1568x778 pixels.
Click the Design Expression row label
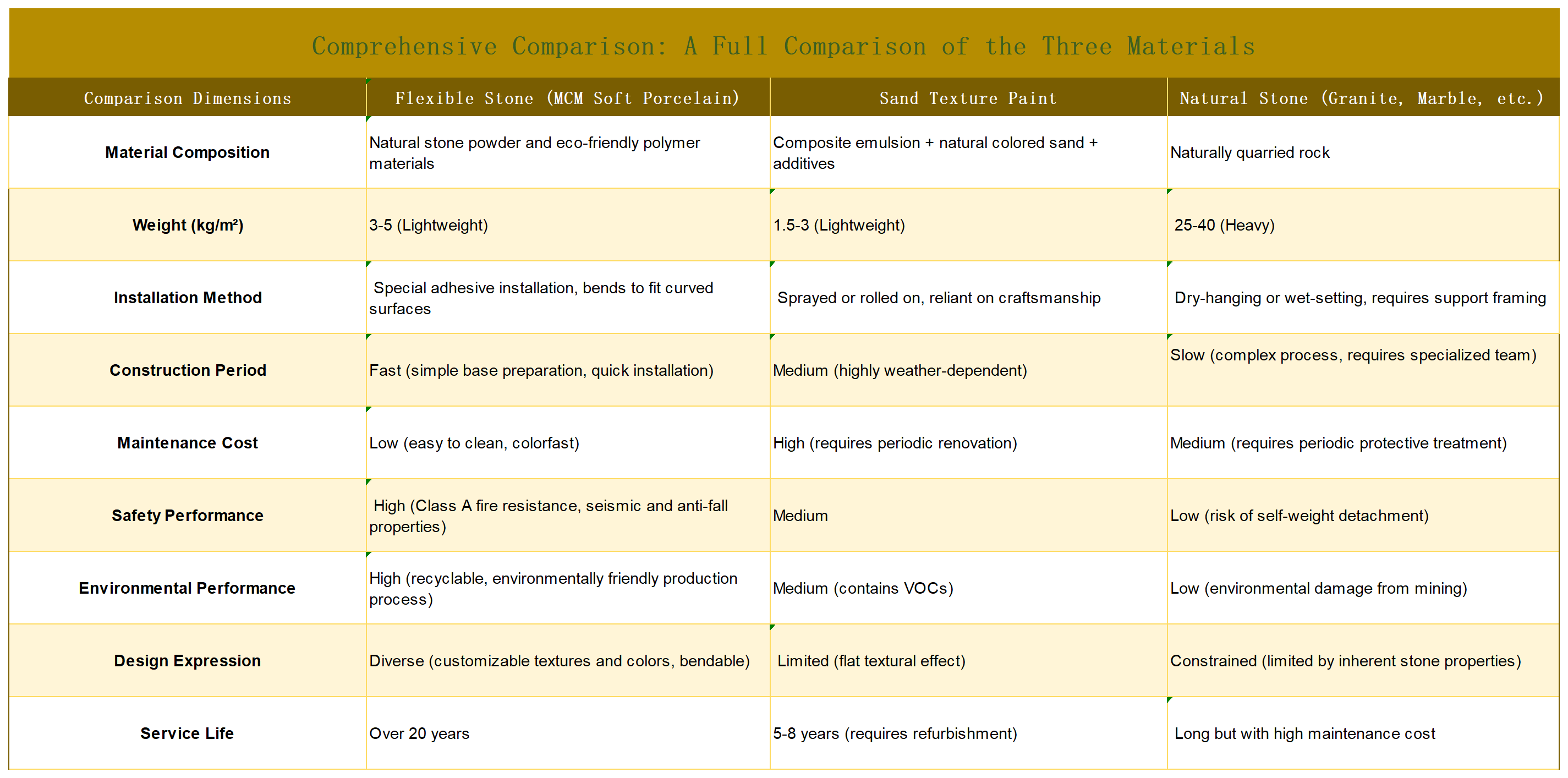pos(187,660)
